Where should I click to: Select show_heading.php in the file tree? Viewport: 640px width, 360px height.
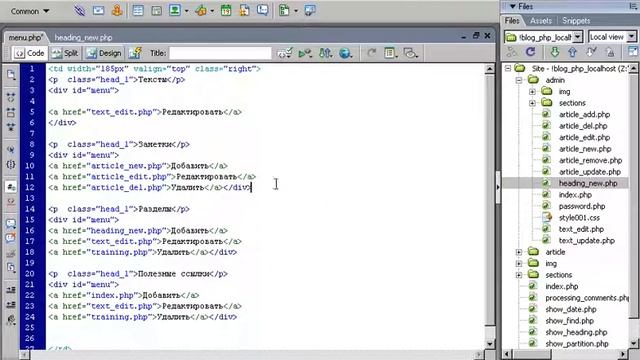point(576,332)
